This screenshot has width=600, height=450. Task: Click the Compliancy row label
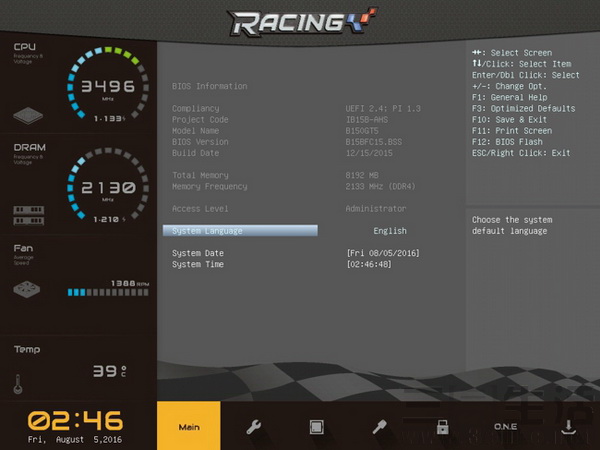(x=196, y=108)
